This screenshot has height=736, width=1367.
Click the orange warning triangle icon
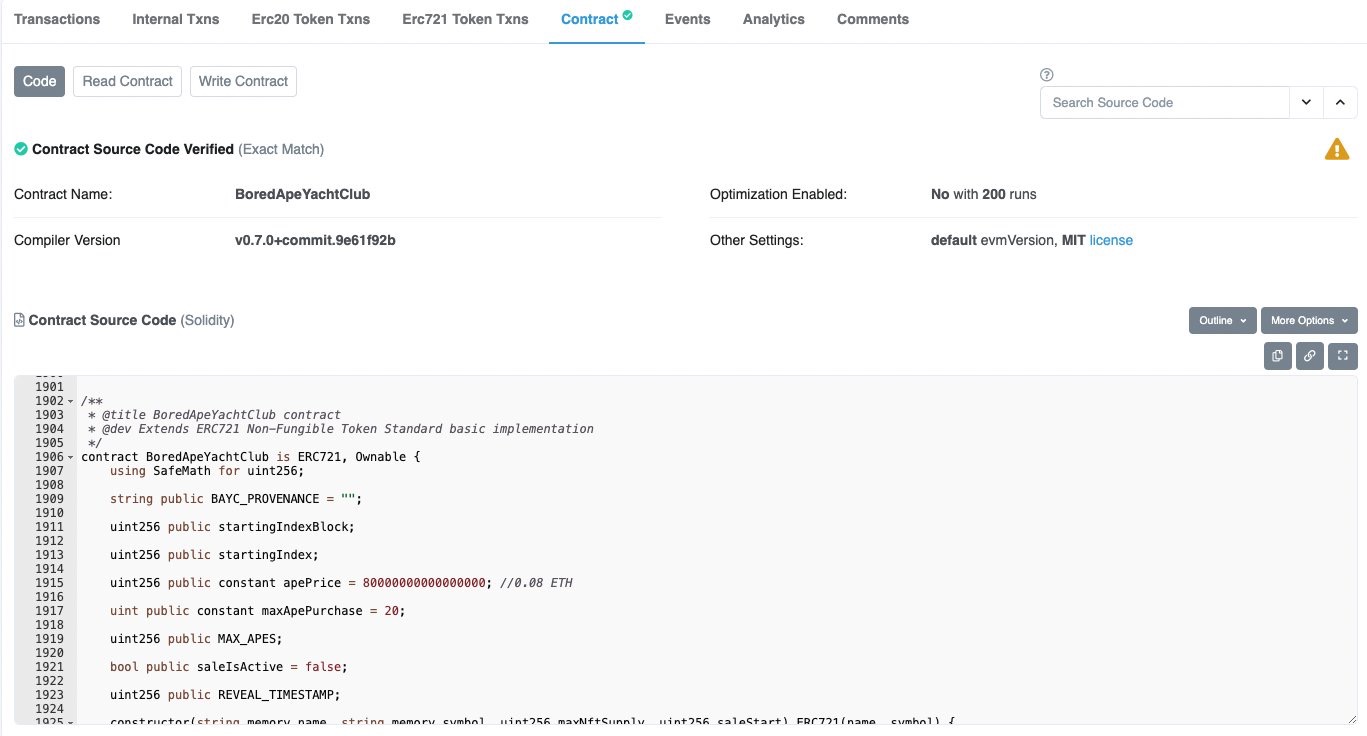point(1337,150)
